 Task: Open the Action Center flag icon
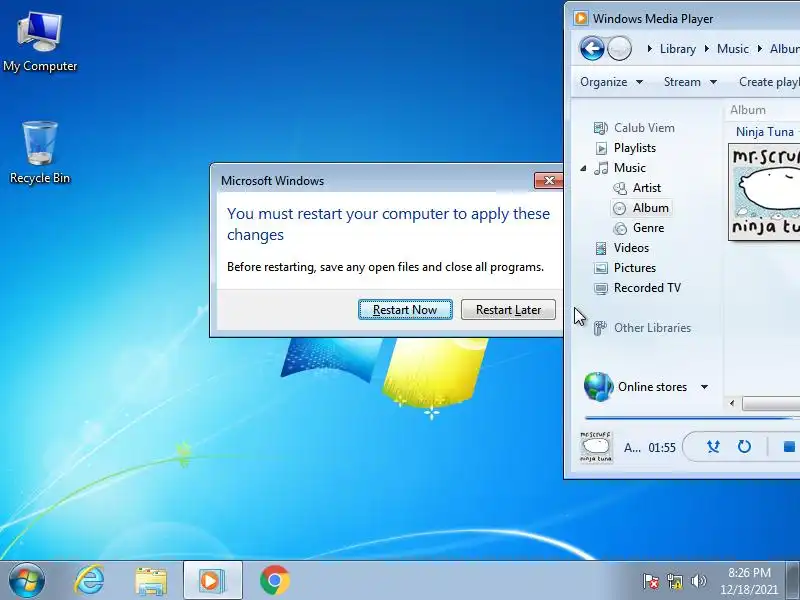pos(651,581)
